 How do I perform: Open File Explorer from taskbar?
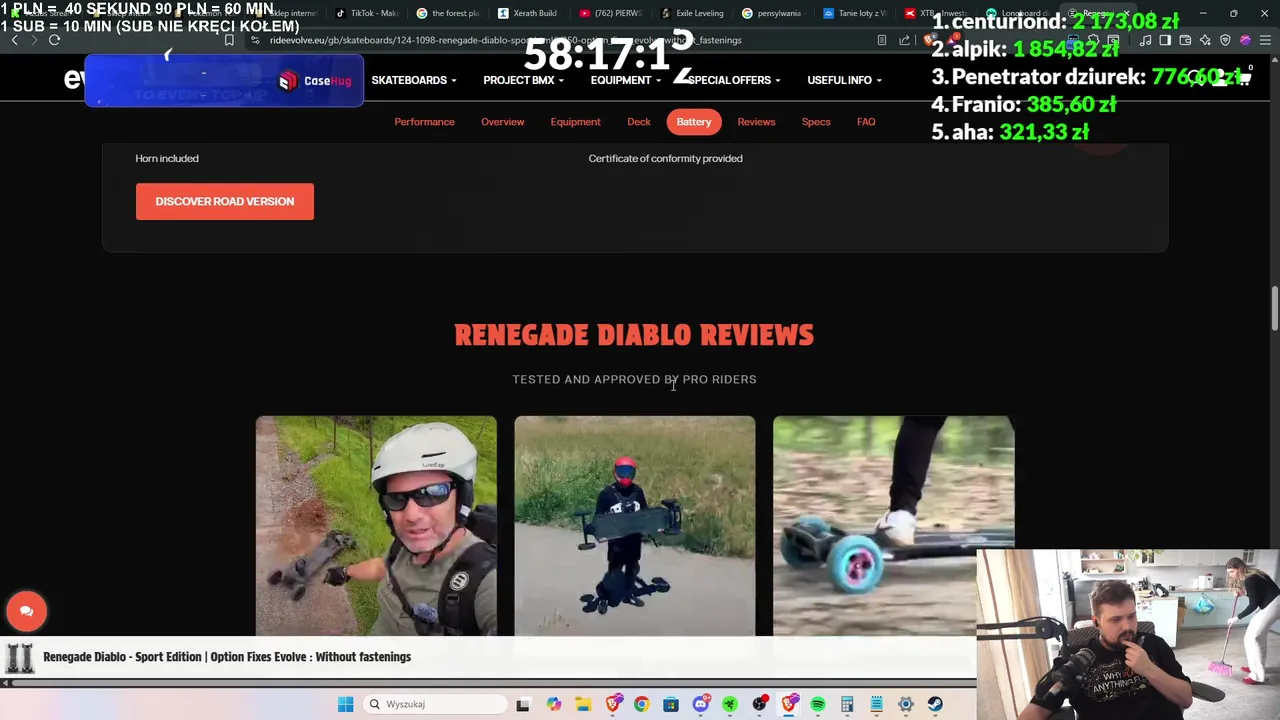(583, 704)
